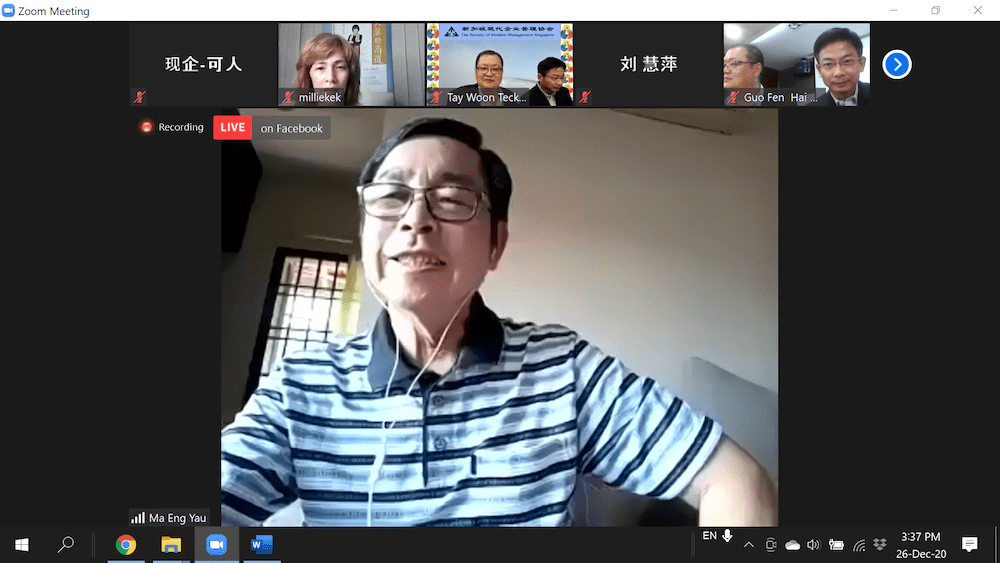Open File Explorer from the taskbar
This screenshot has height=563, width=1000.
pyautogui.click(x=171, y=545)
